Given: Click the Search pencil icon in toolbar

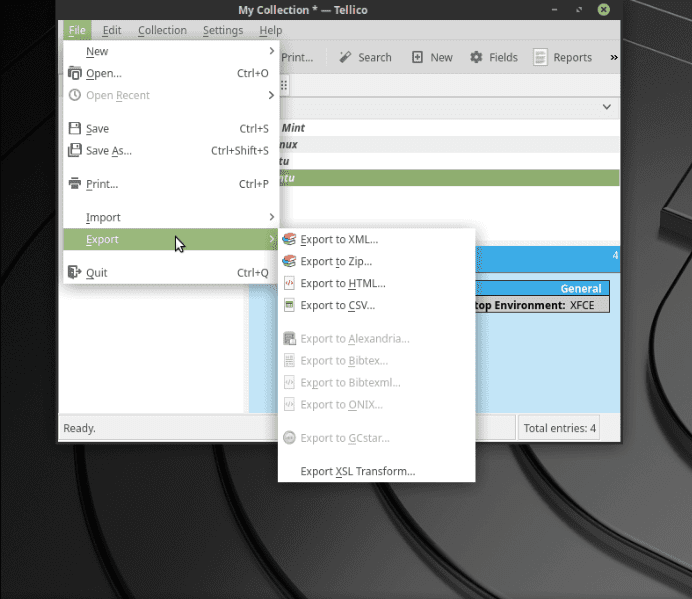Looking at the screenshot, I should tap(345, 57).
